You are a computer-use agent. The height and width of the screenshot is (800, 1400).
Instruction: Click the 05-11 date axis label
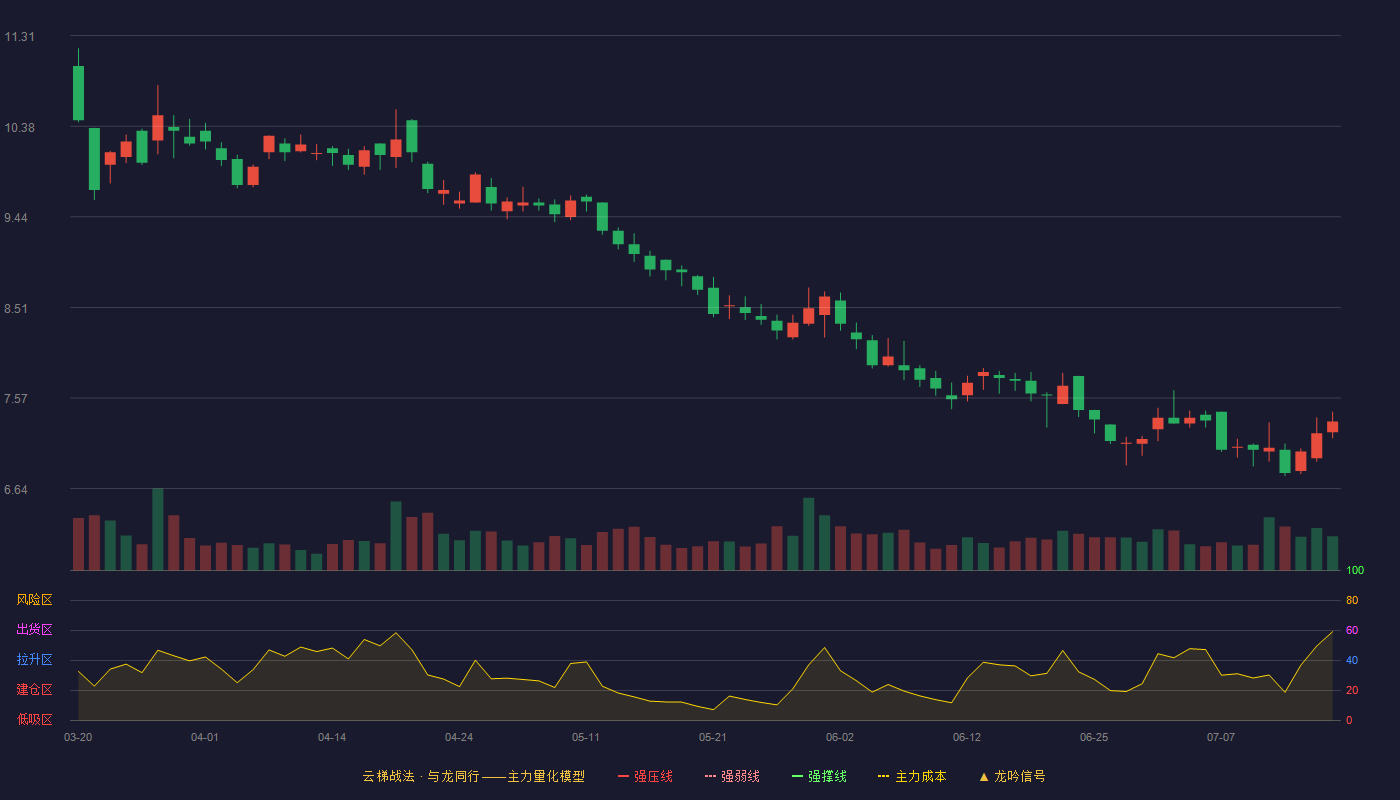[x=586, y=737]
